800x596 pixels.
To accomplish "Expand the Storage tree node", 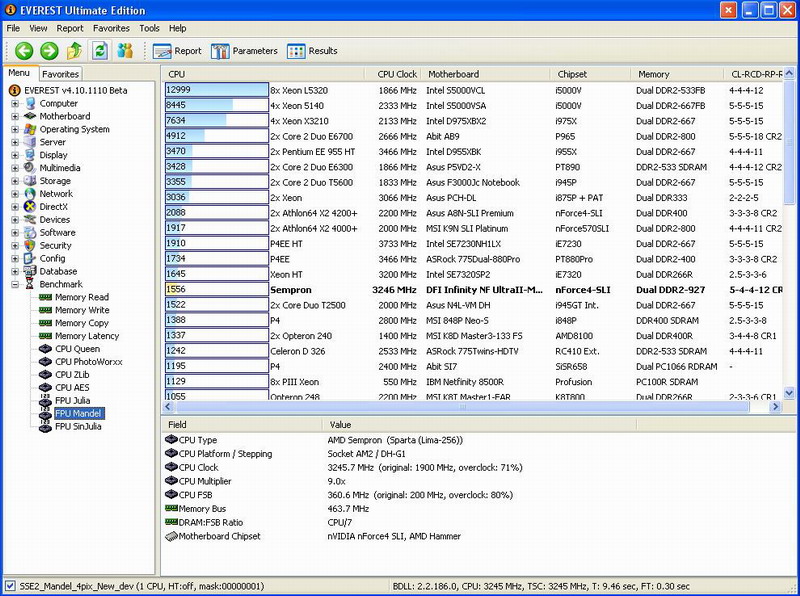I will 15,181.
